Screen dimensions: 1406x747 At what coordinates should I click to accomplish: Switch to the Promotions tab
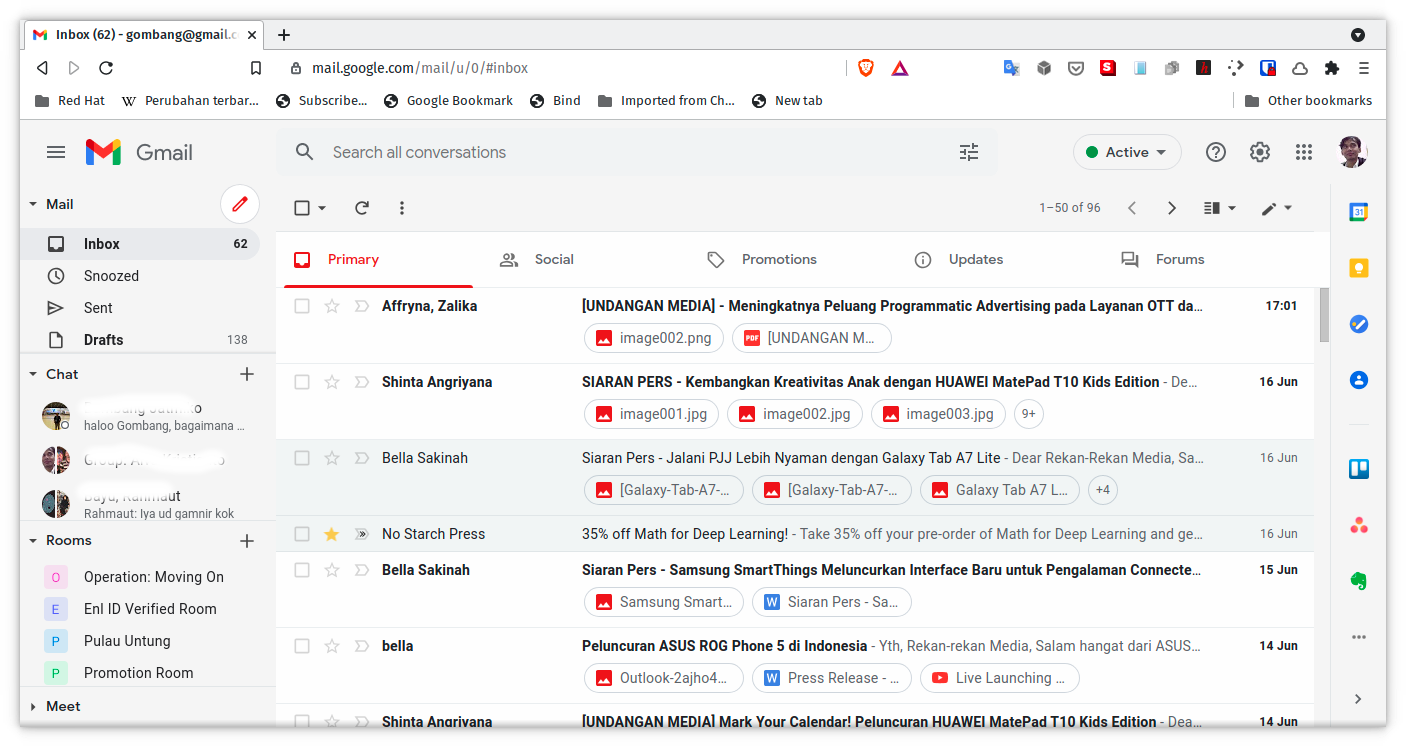(762, 260)
